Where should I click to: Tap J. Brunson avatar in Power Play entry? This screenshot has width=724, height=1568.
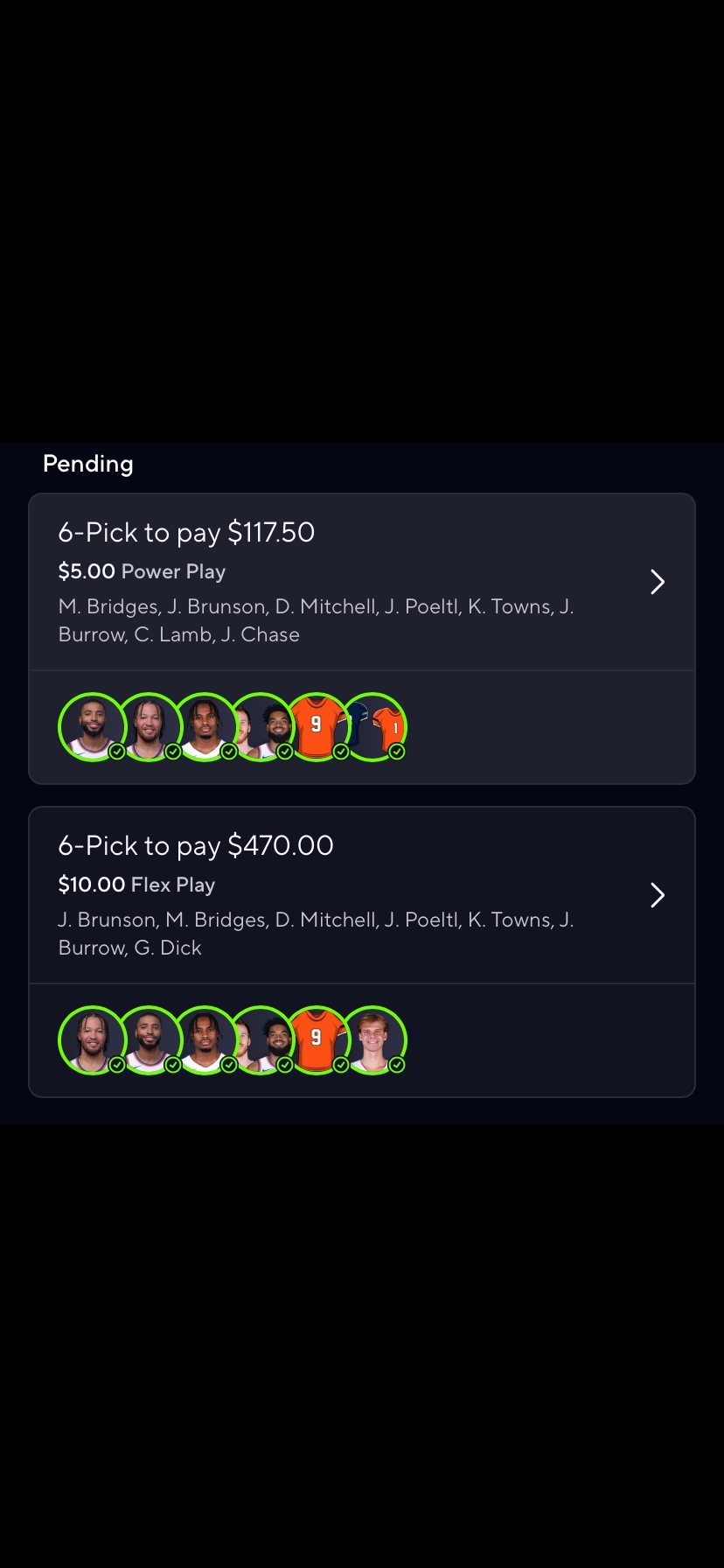(x=147, y=726)
